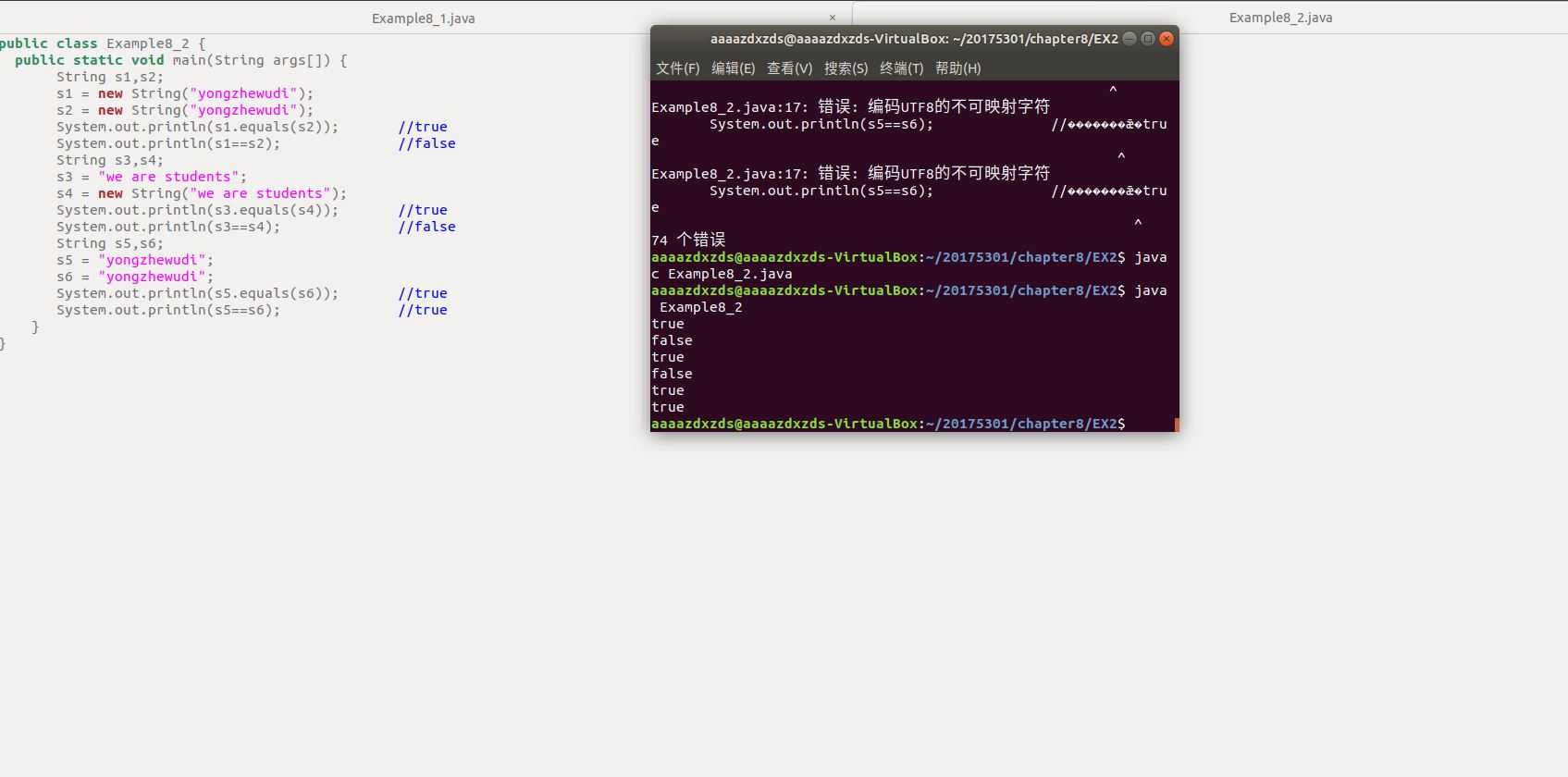Click 'System.out.println(s5==s6);' in the editor
1568x777 pixels.
click(168, 310)
